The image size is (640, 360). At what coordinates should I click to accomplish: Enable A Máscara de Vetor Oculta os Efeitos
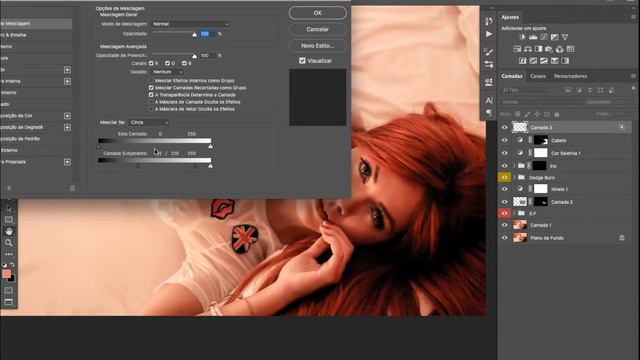(151, 109)
